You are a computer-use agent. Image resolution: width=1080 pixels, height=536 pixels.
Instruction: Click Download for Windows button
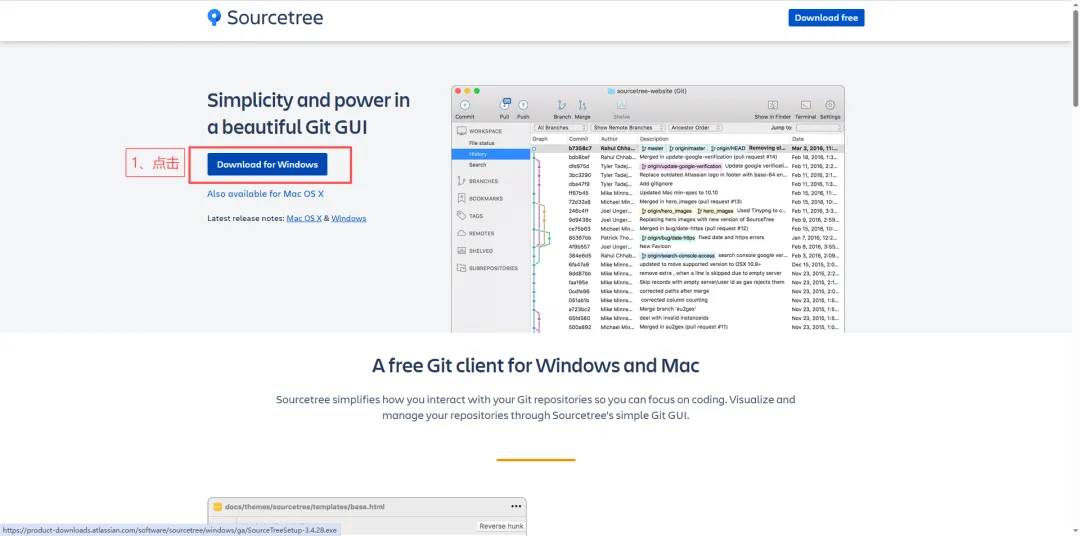click(267, 165)
